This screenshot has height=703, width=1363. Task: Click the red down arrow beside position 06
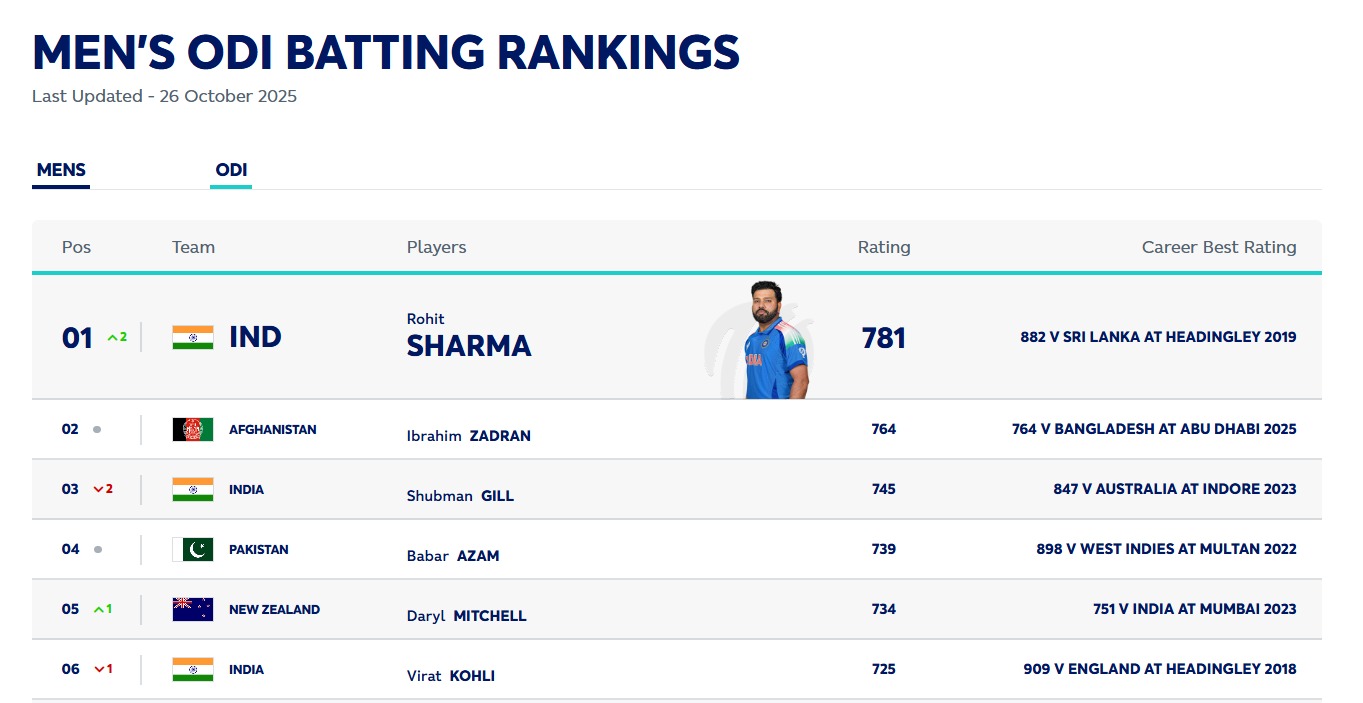98,669
